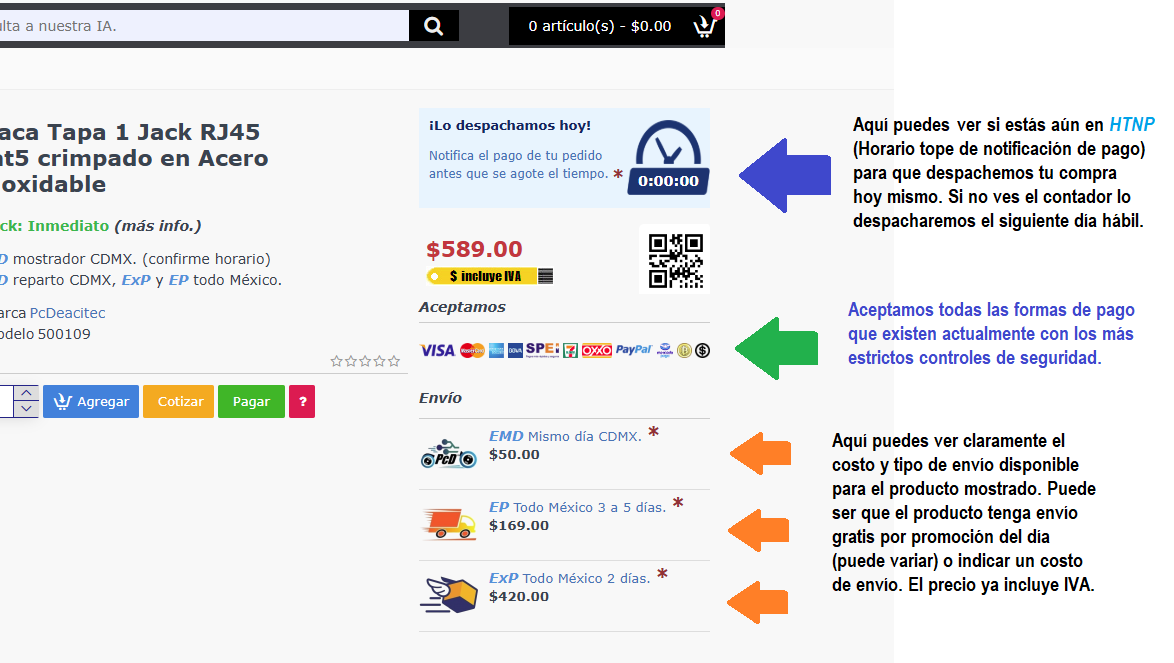Image resolution: width=1174 pixels, height=663 pixels.
Task: Select the OXXO payment option icon
Action: [x=597, y=350]
